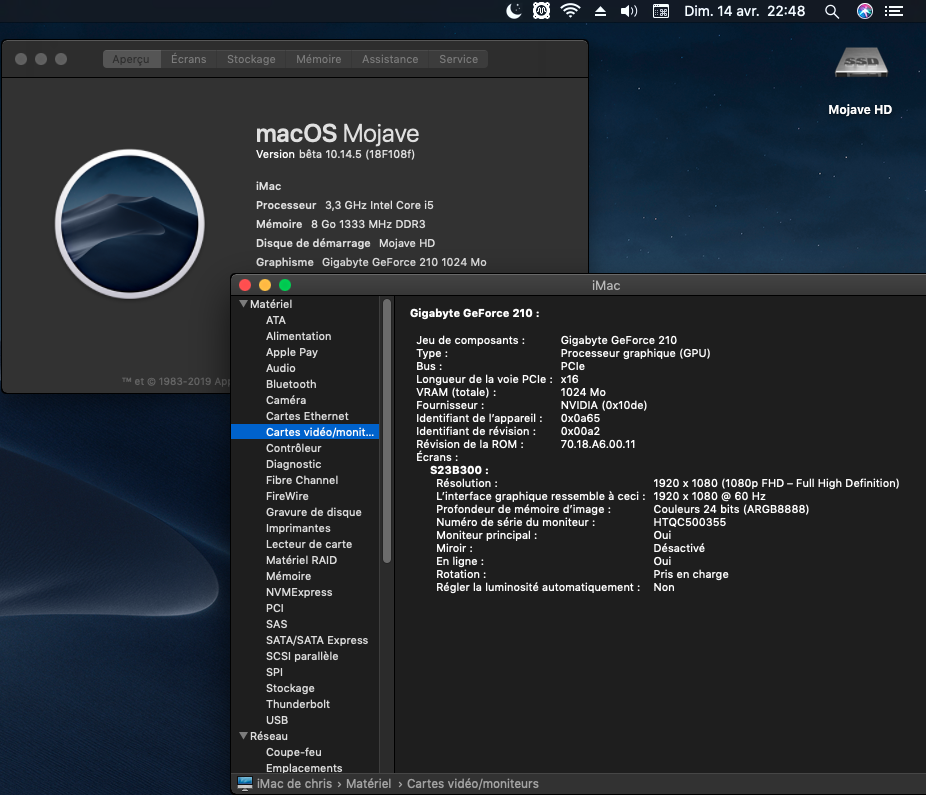926x795 pixels.
Task: Click iMac de chris in path bar
Action: coord(294,784)
